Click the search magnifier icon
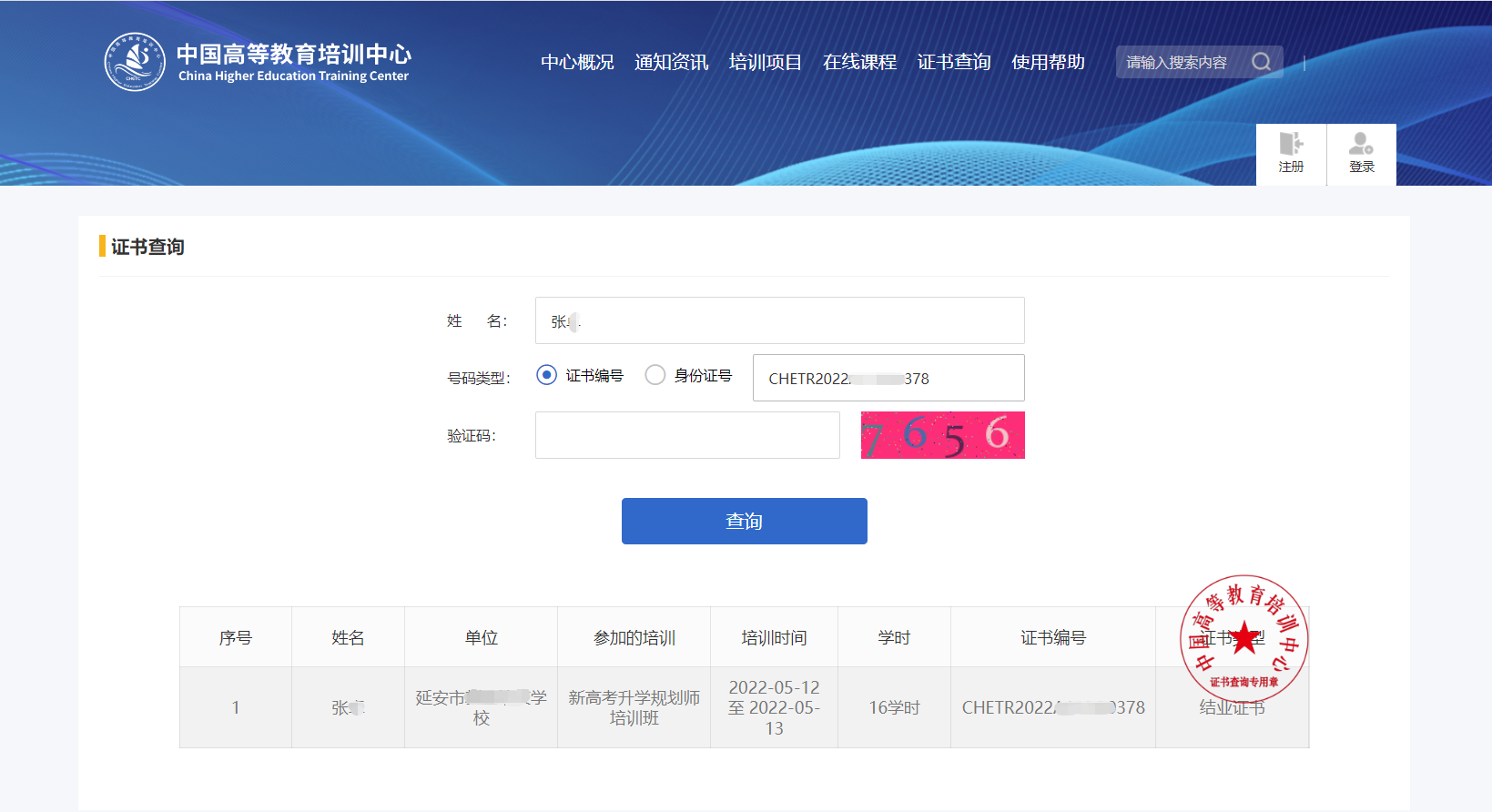This screenshot has height=812, width=1492. pos(1261,62)
